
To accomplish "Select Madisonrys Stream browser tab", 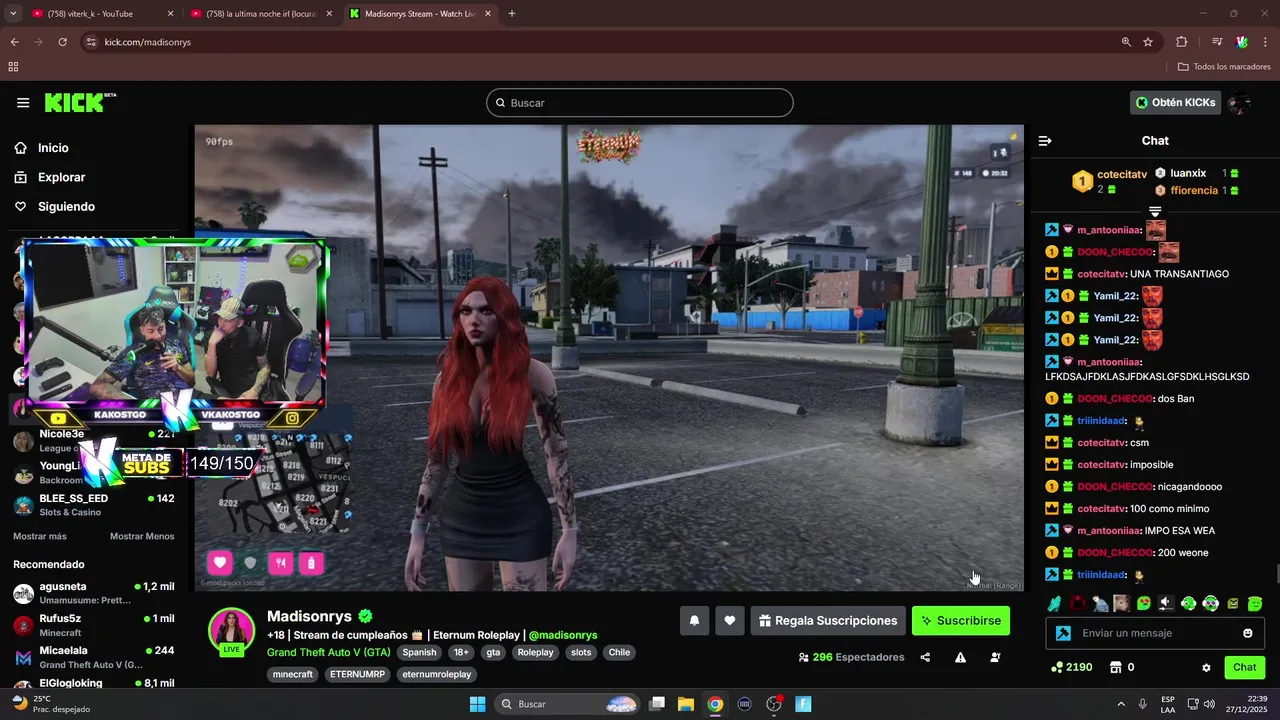I will point(420,14).
